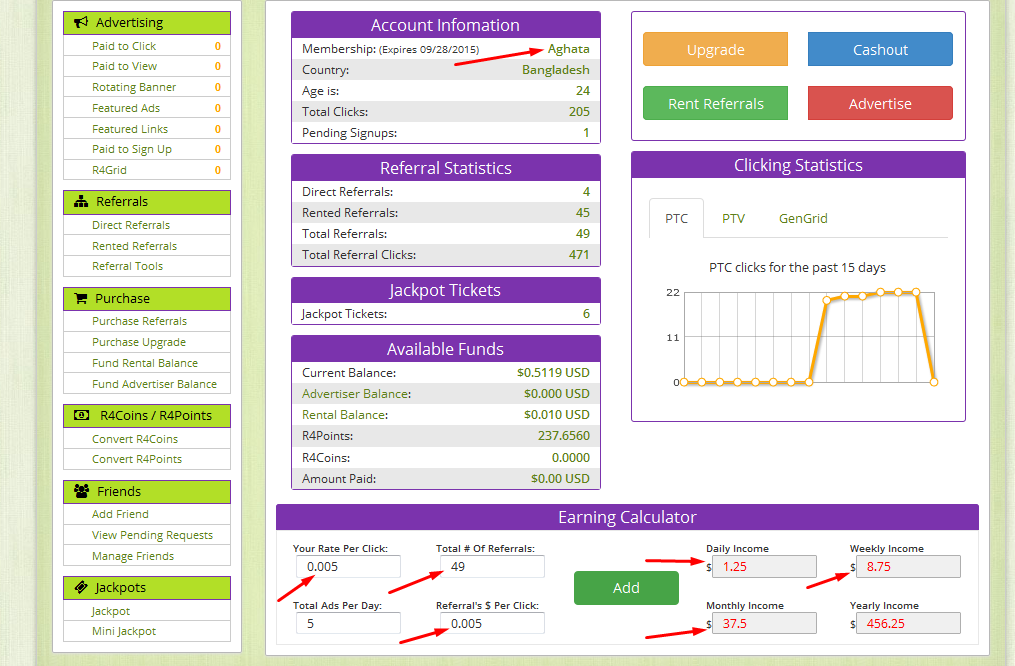This screenshot has height=666, width=1015.
Task: Open the Paid to Click sidebar link
Action: 124,46
